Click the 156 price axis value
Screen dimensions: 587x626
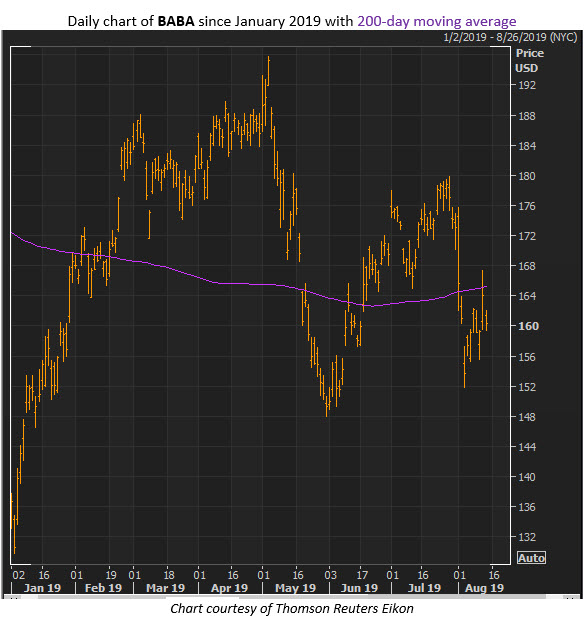coord(527,357)
